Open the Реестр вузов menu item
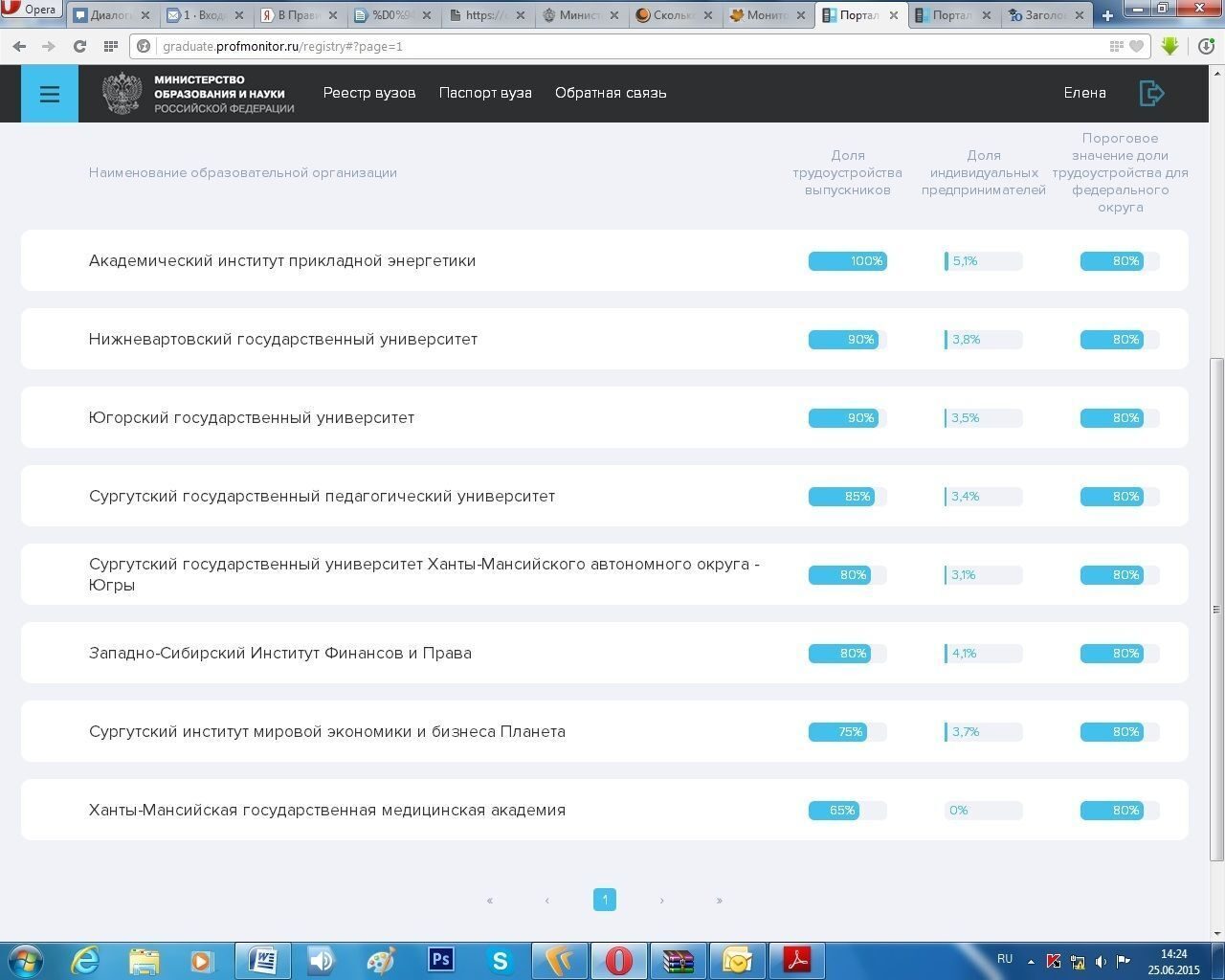This screenshot has height=980, width=1225. click(368, 93)
